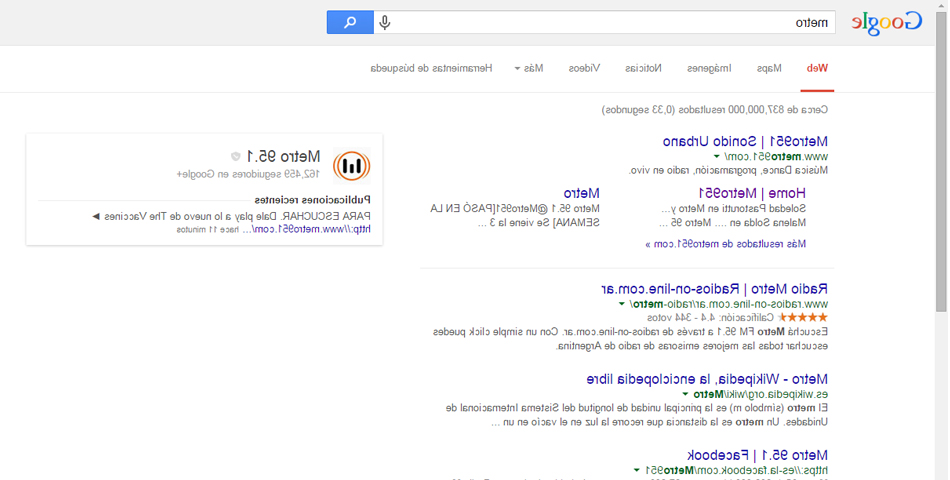Open 'Radio Metro | Radios-on-line.com.ar' result
This screenshot has height=480, width=950.
(x=714, y=288)
